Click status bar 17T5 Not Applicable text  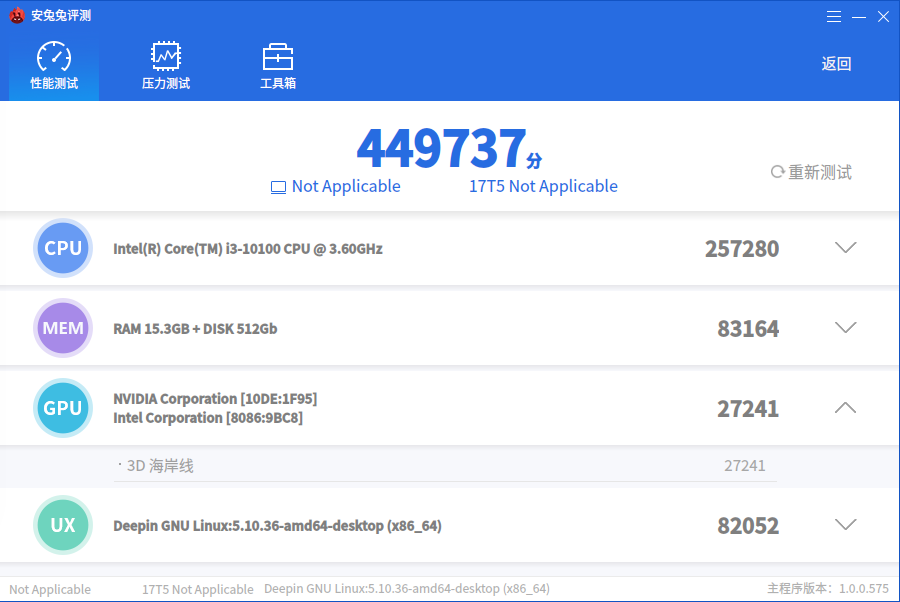198,589
